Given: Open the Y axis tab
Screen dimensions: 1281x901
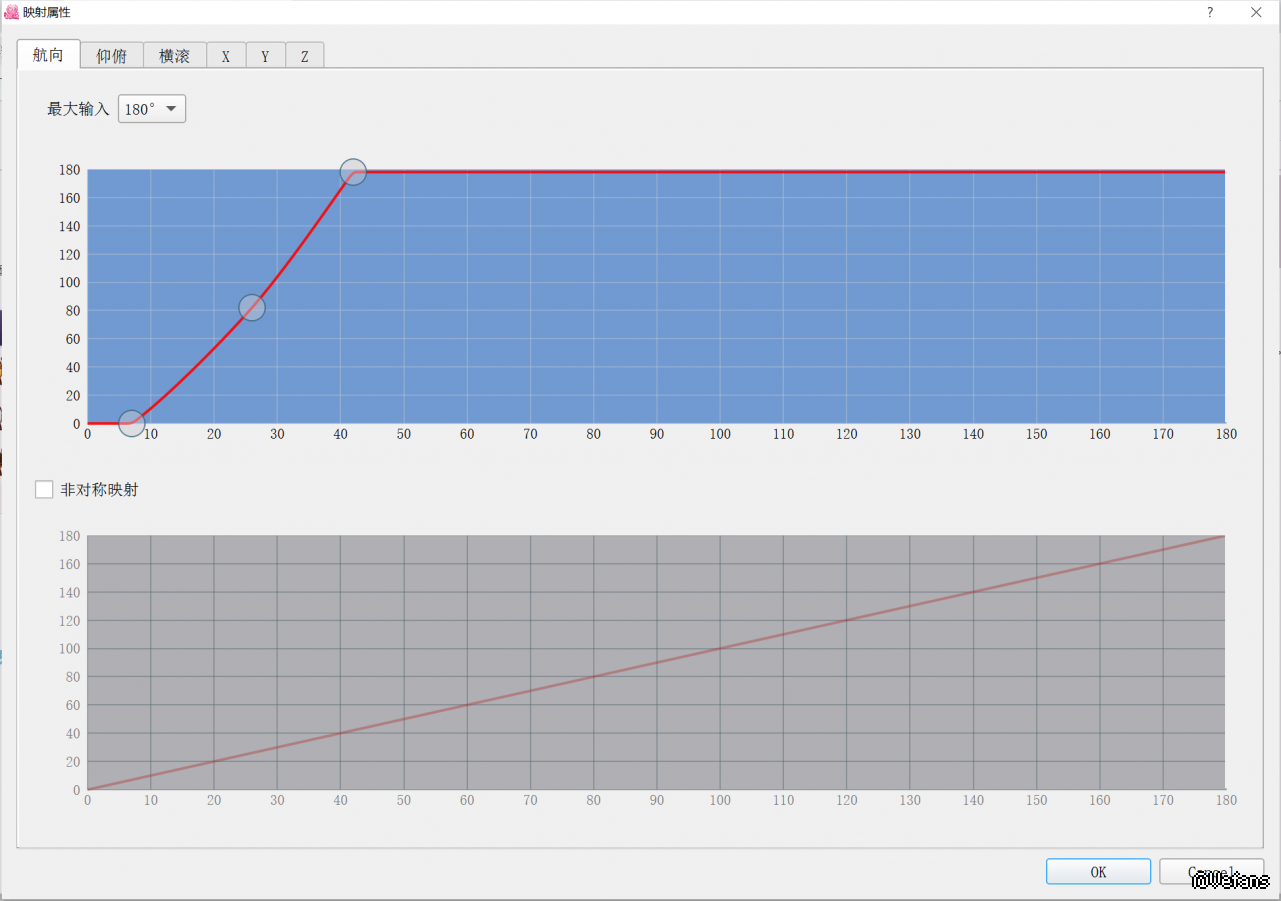Looking at the screenshot, I should click(265, 56).
